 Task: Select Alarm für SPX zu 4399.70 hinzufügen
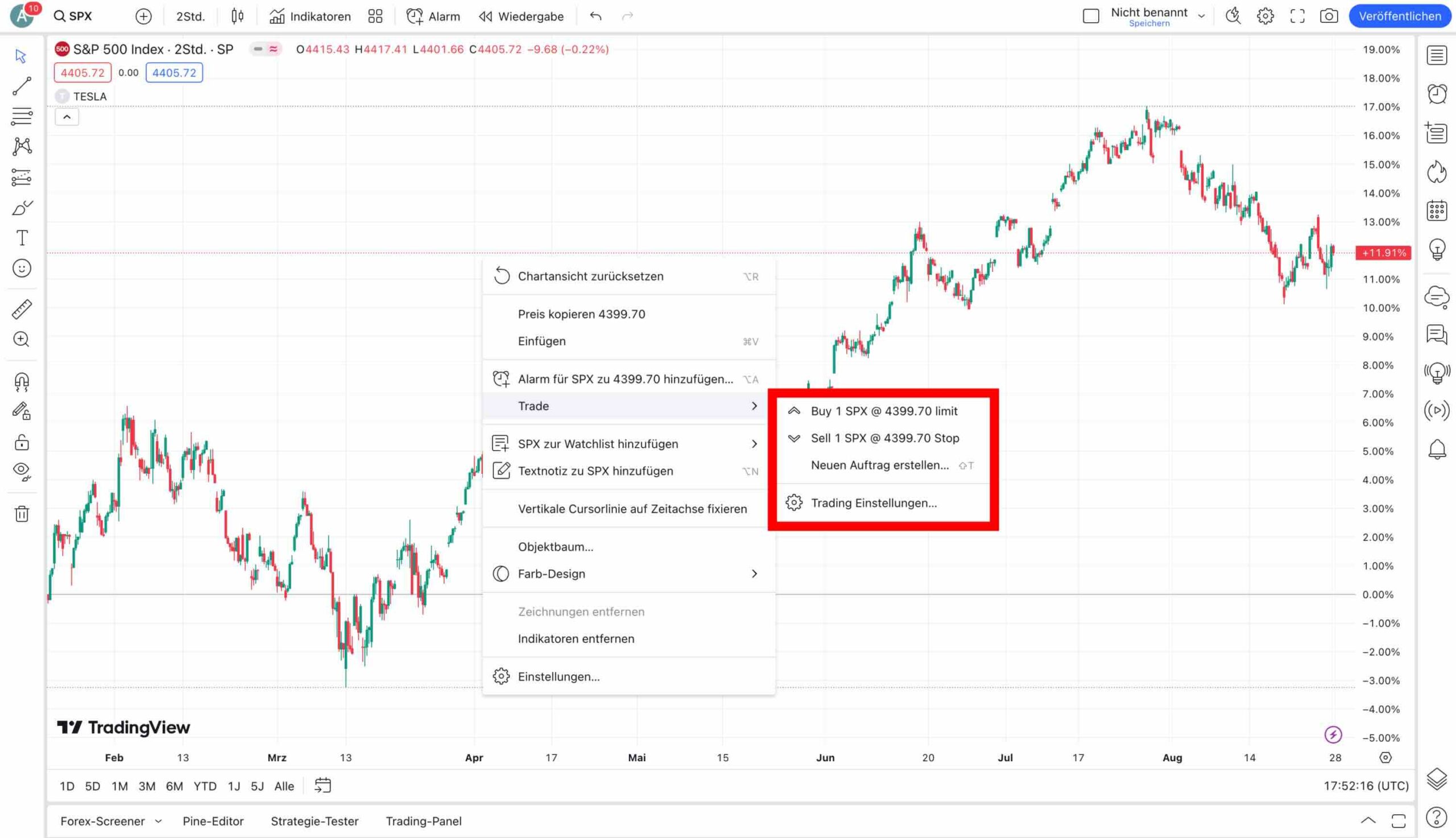point(629,379)
